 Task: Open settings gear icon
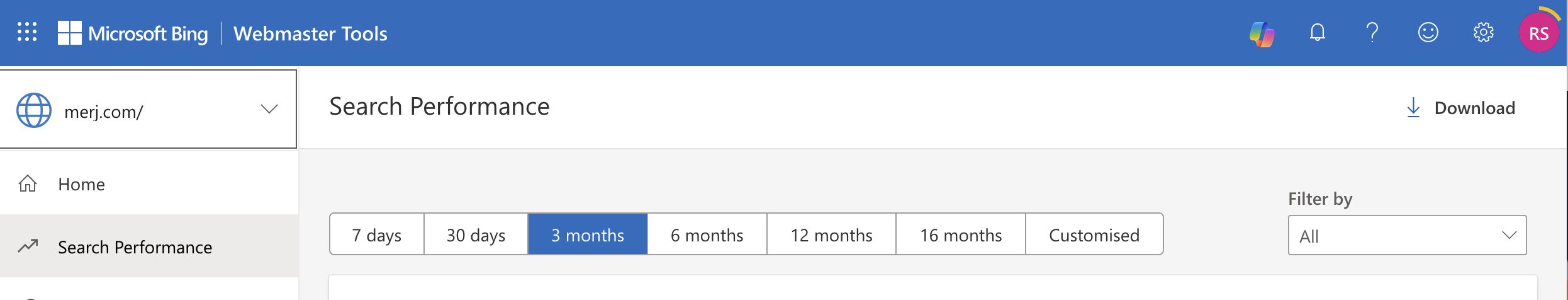tap(1483, 33)
